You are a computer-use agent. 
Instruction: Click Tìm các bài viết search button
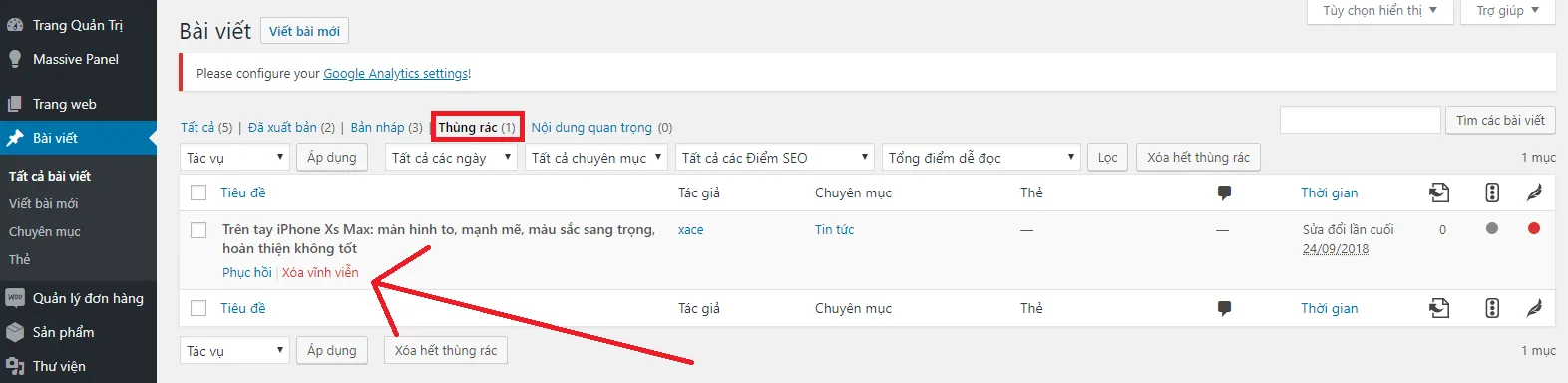1500,120
